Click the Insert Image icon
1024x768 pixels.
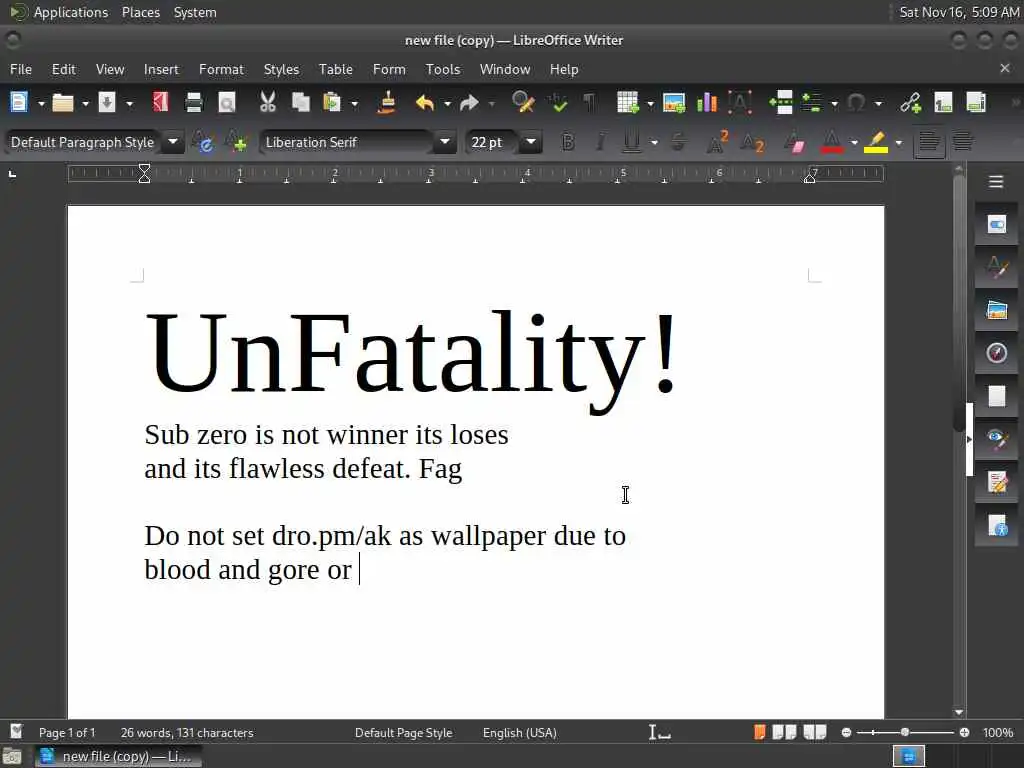pos(674,103)
